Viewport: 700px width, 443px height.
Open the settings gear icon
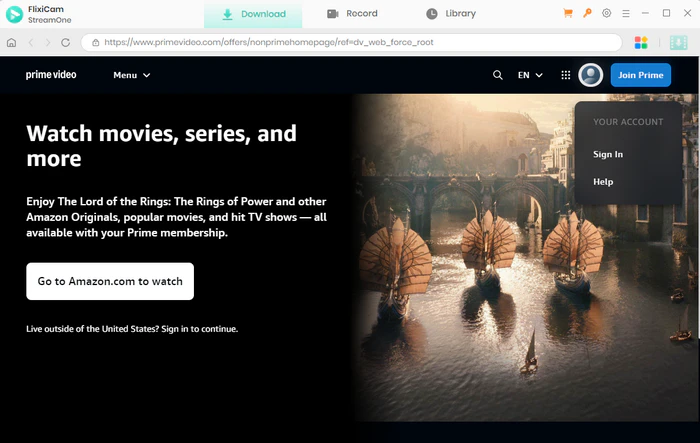tap(607, 14)
